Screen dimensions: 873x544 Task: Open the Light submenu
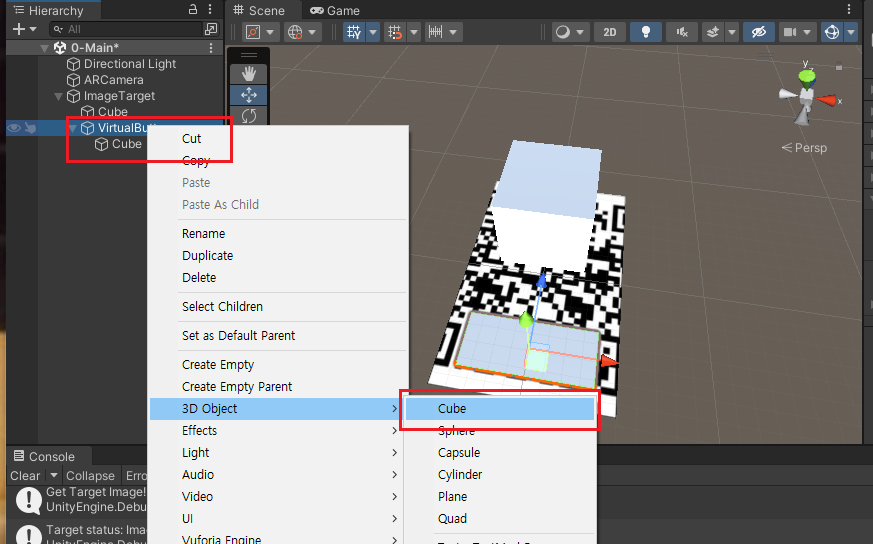click(277, 453)
